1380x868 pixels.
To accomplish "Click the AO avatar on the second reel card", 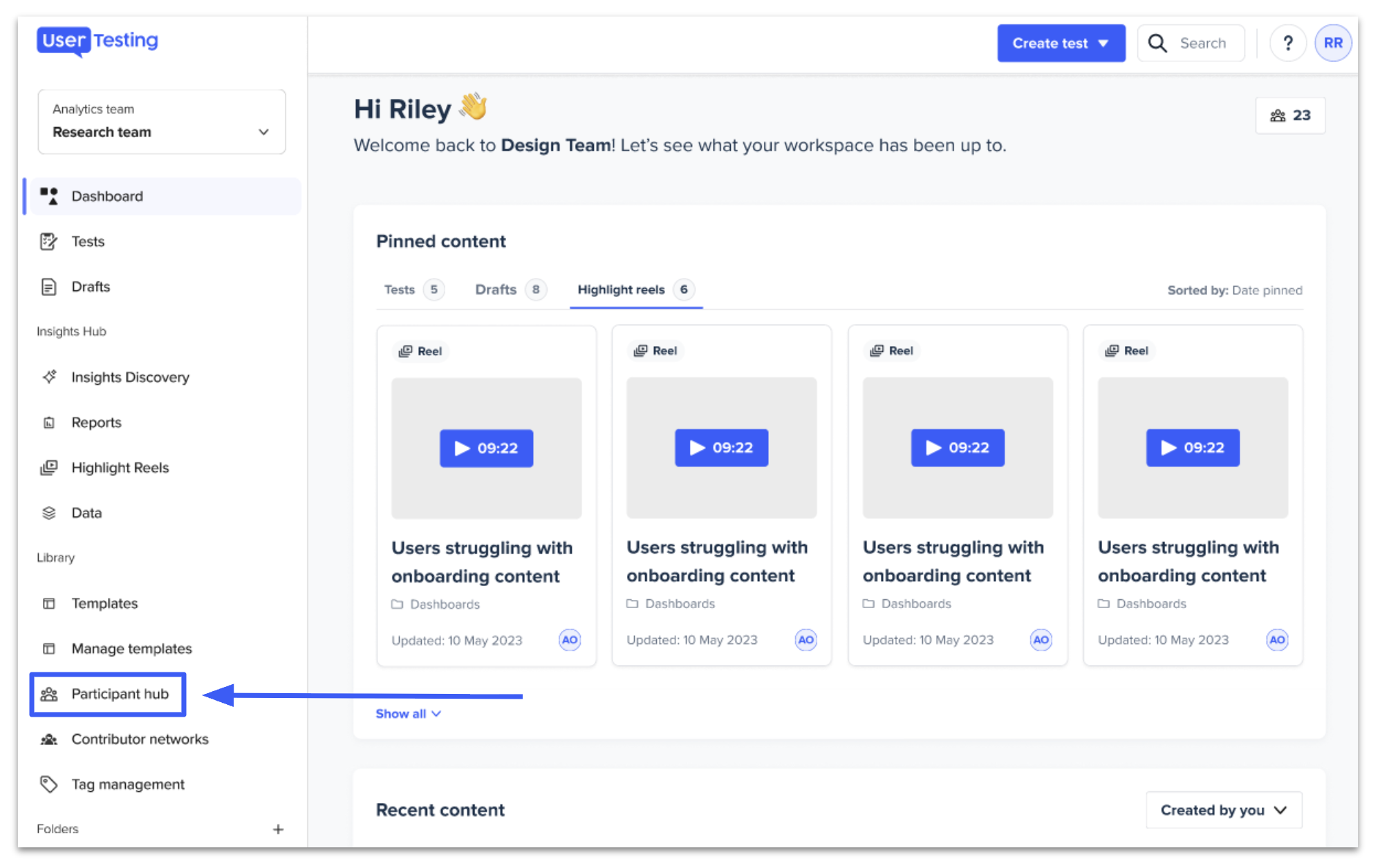I will click(805, 640).
